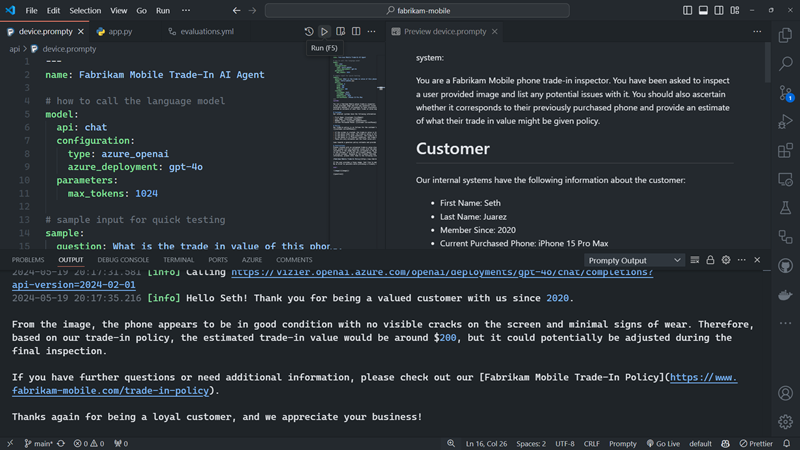Open additional activity bar views ellipsis
The width and height of the screenshot is (800, 450).
click(785, 323)
